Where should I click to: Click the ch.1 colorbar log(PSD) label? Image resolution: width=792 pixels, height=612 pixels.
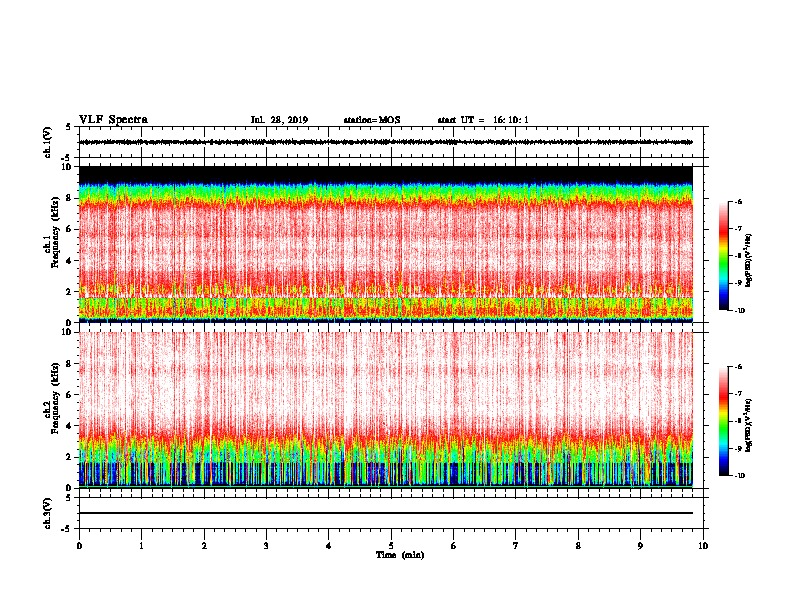749,261
